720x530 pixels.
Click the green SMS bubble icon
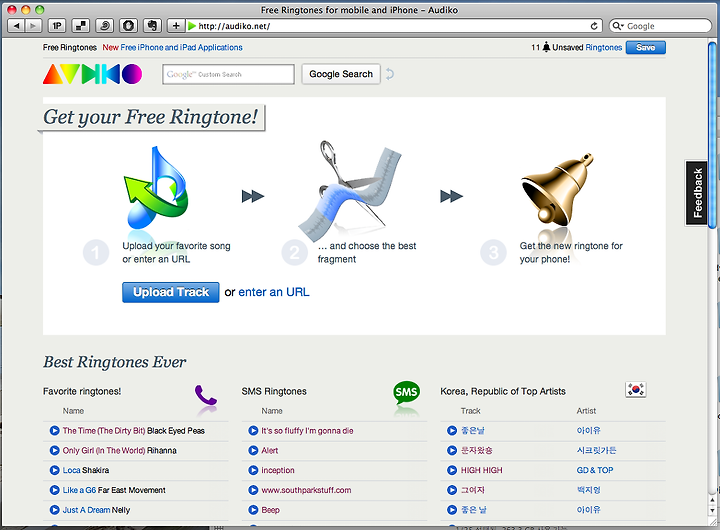pyautogui.click(x=406, y=392)
